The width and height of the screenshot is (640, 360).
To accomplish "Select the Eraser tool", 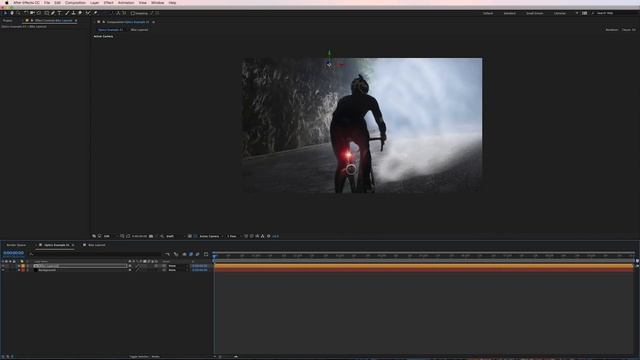I will pos(80,13).
